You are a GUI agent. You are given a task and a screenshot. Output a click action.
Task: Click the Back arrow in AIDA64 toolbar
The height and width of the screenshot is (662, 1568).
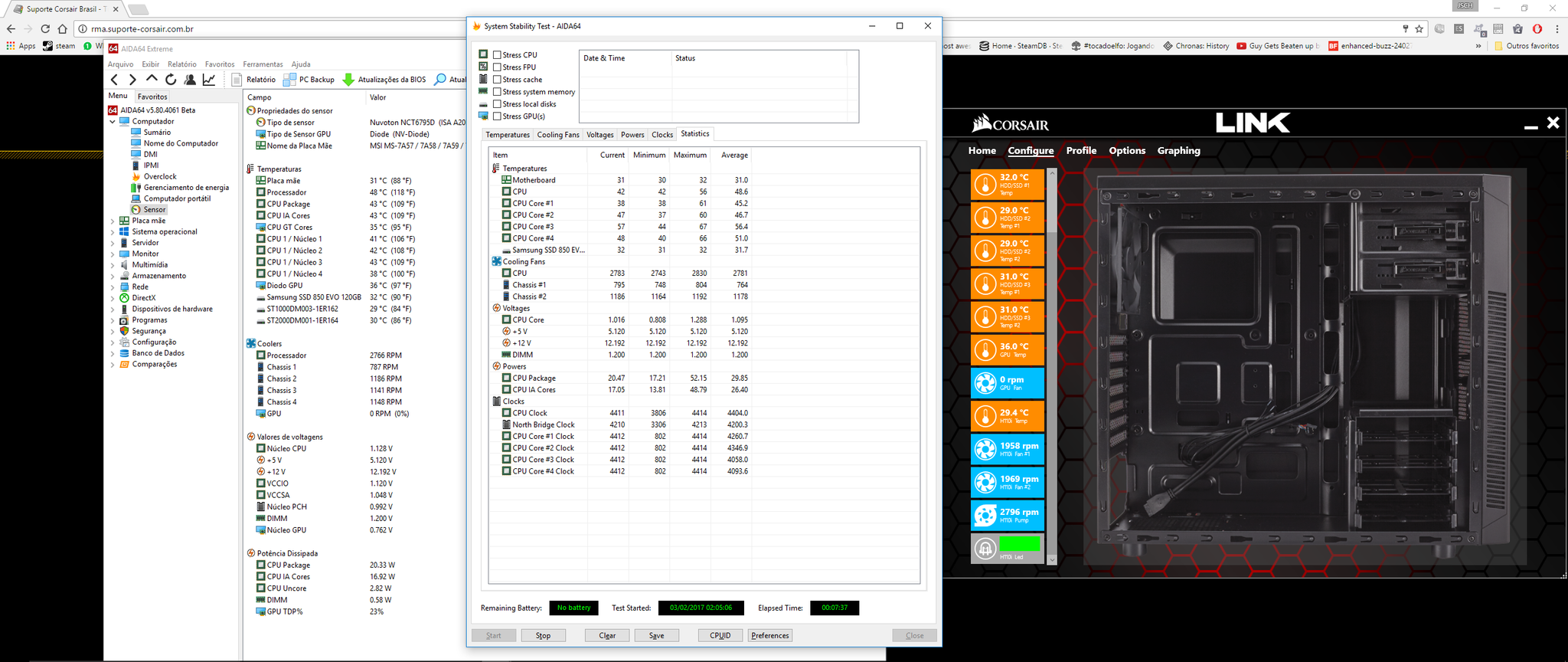coord(114,80)
